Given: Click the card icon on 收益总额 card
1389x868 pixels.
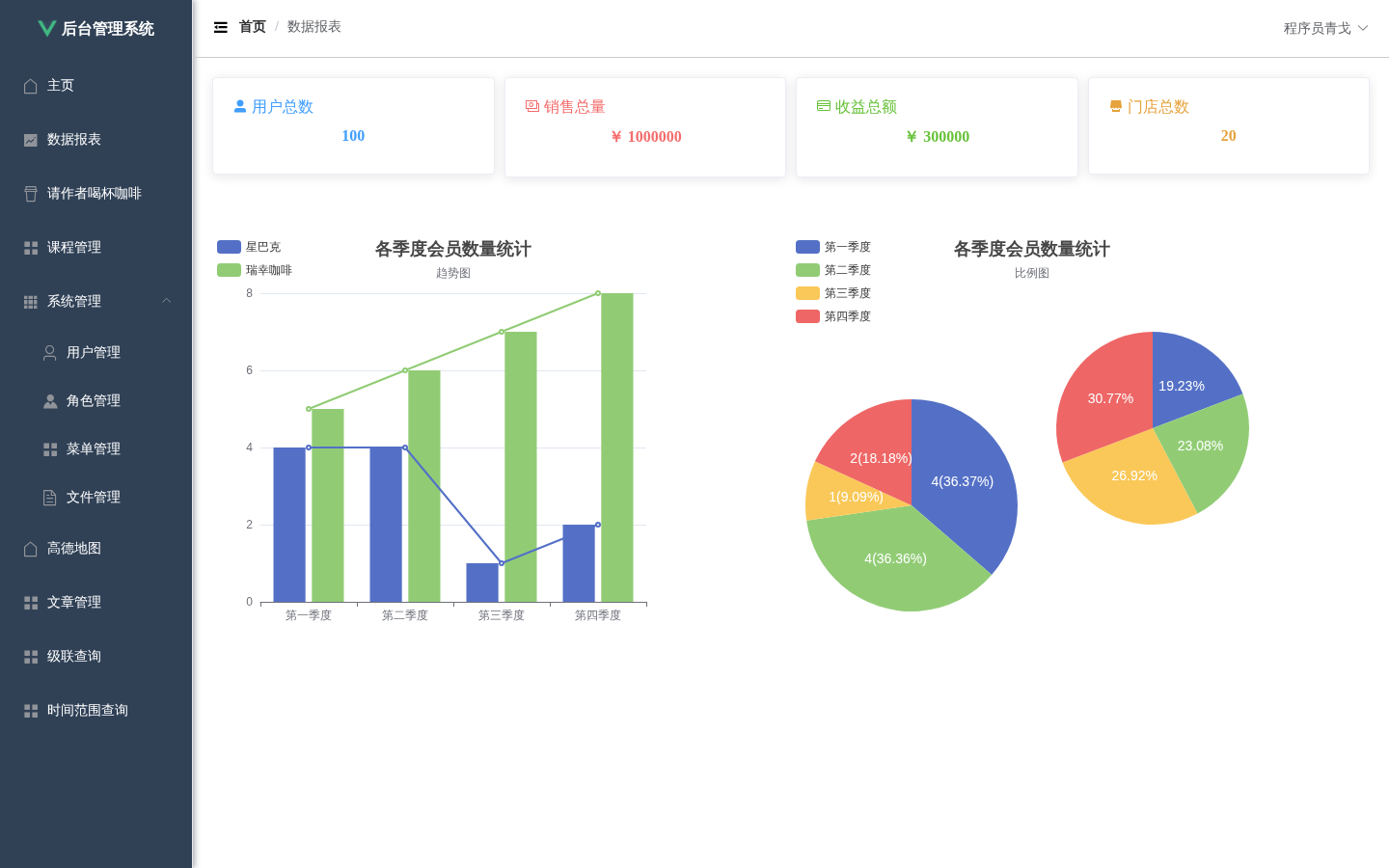Looking at the screenshot, I should tap(824, 106).
